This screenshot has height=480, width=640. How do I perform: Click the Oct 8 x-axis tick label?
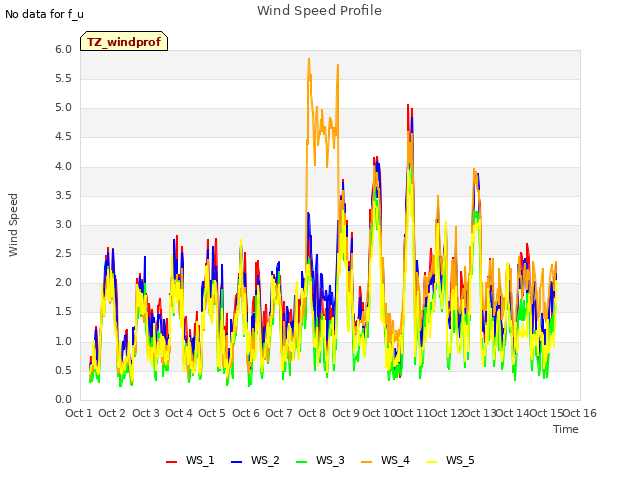(312, 413)
